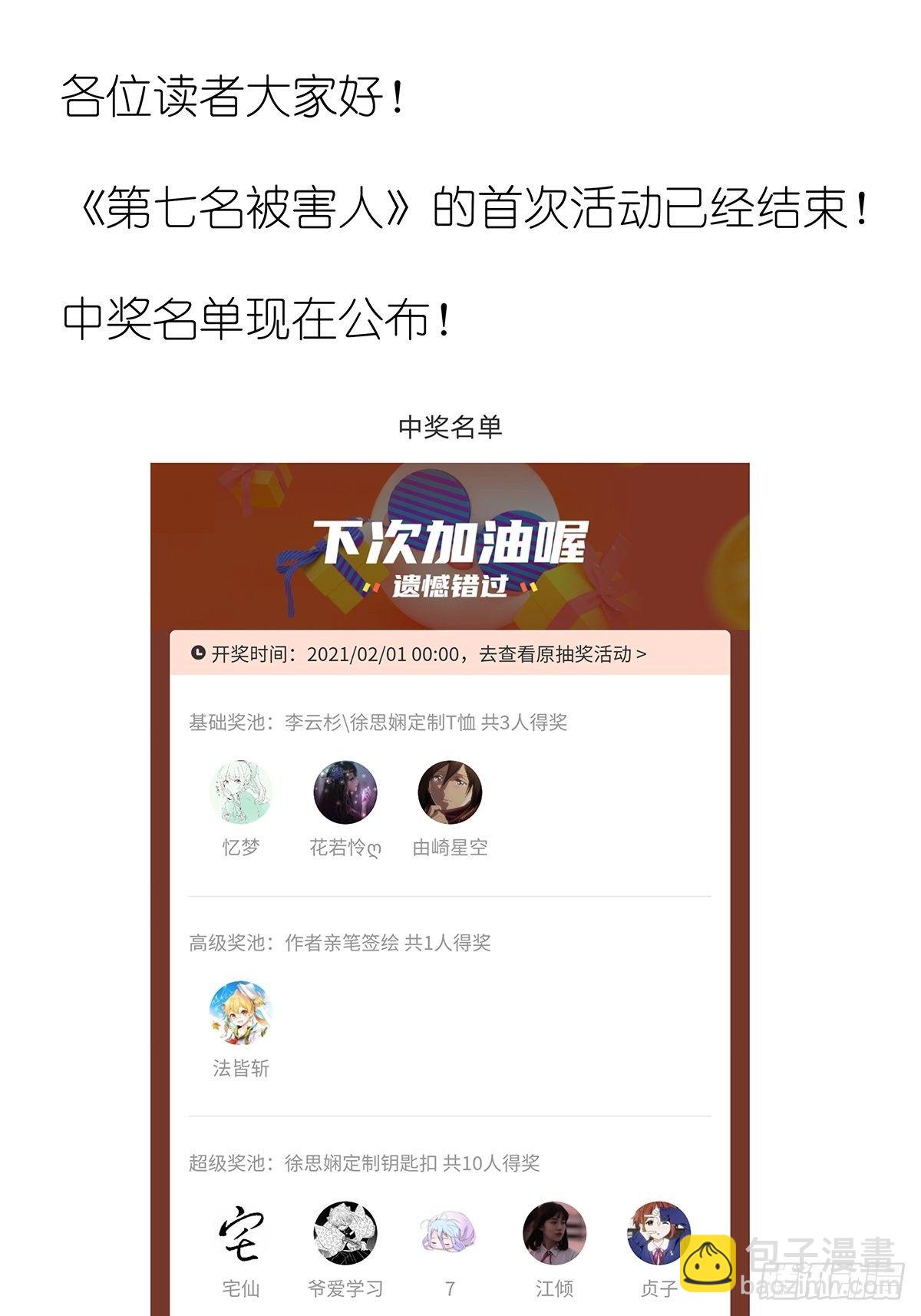The width and height of the screenshot is (921, 1316).
Task: Click the clock icon beside 开奖时间
Action: click(x=198, y=653)
